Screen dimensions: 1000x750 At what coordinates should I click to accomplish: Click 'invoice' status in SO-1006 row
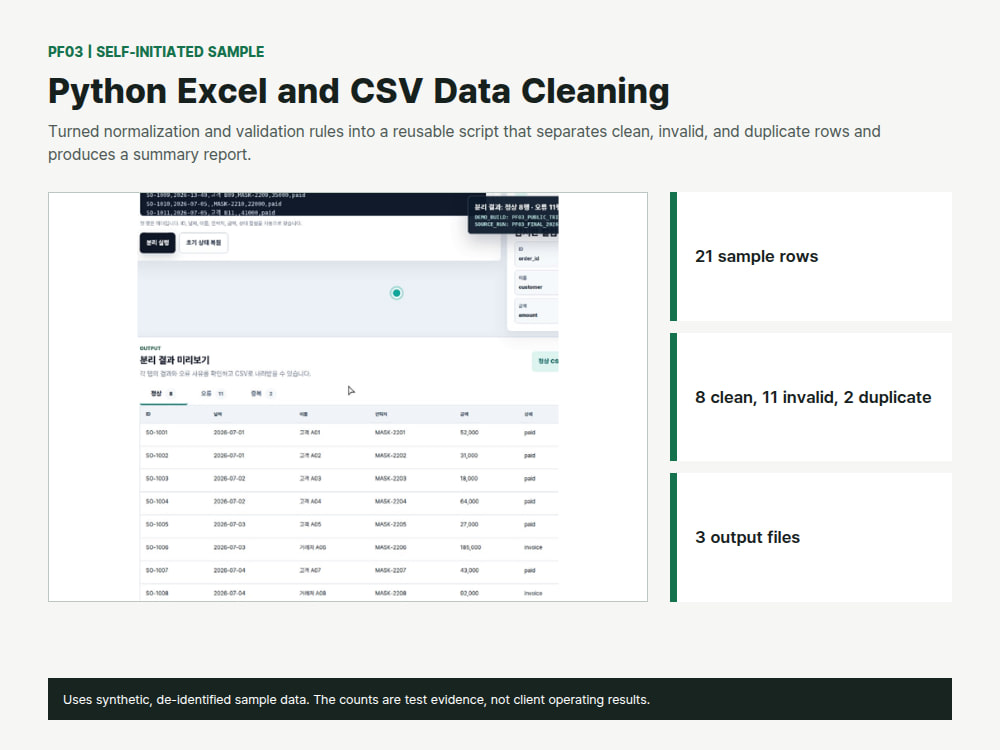click(533, 547)
